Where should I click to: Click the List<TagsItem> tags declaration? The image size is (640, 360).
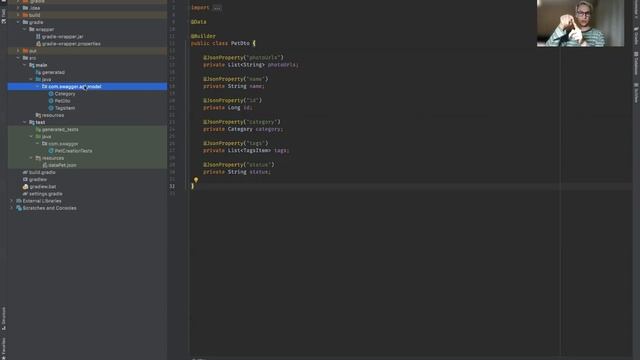246,151
